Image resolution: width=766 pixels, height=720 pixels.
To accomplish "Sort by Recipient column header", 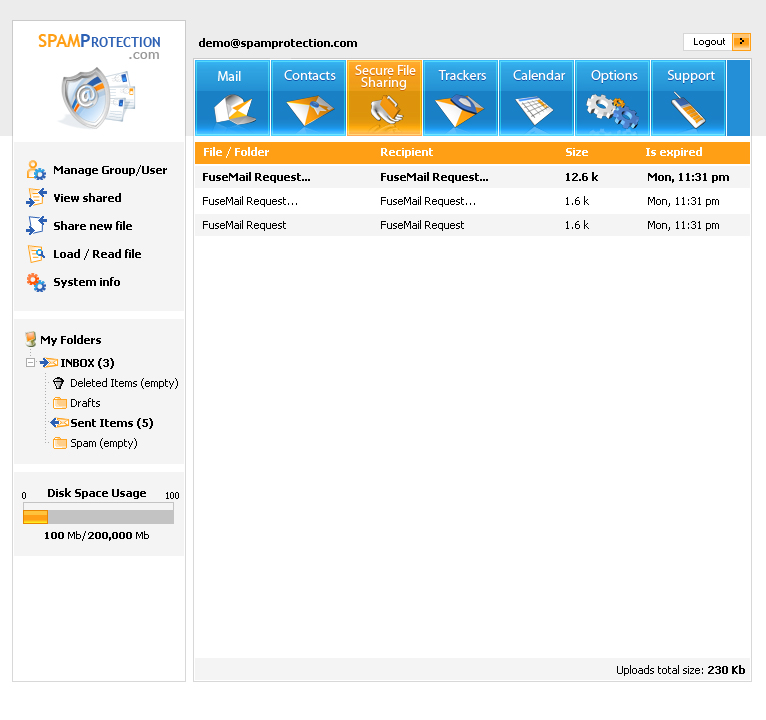I will (406, 152).
